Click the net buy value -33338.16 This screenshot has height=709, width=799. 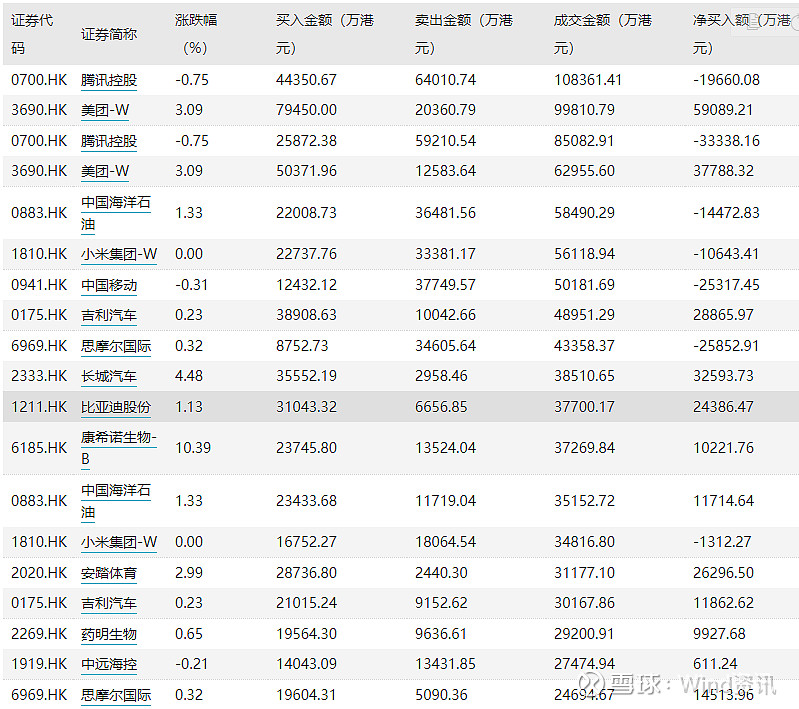tap(726, 141)
